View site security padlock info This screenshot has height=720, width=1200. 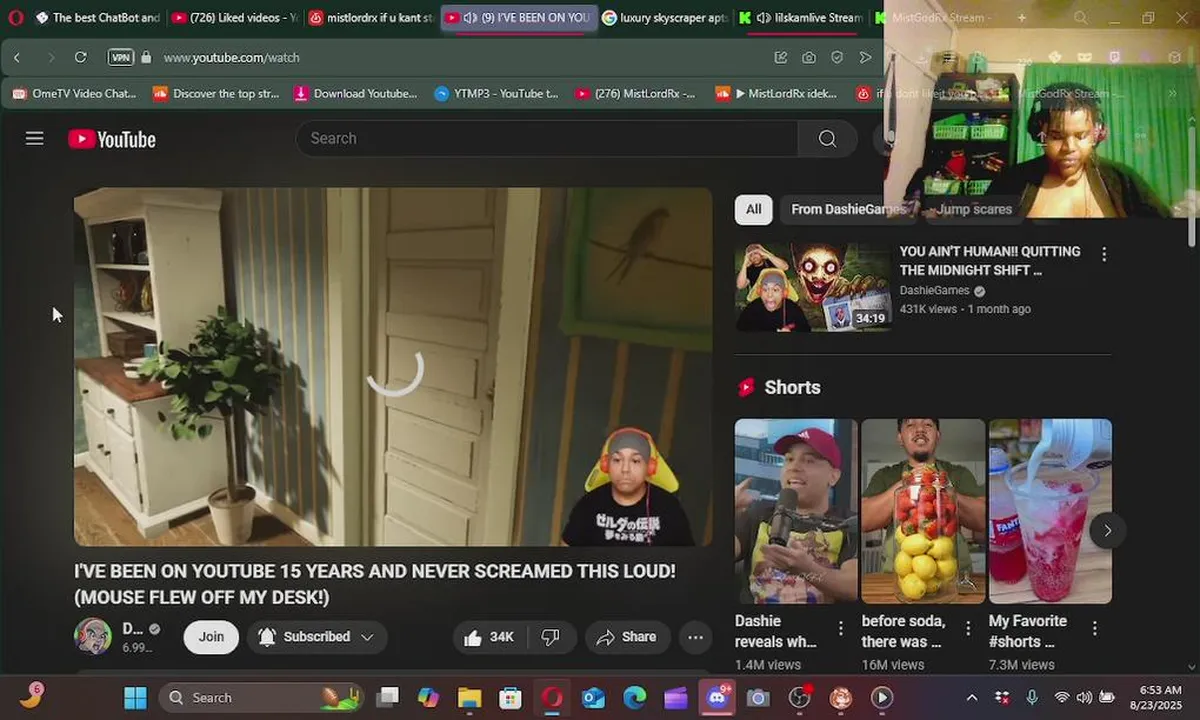(x=146, y=58)
